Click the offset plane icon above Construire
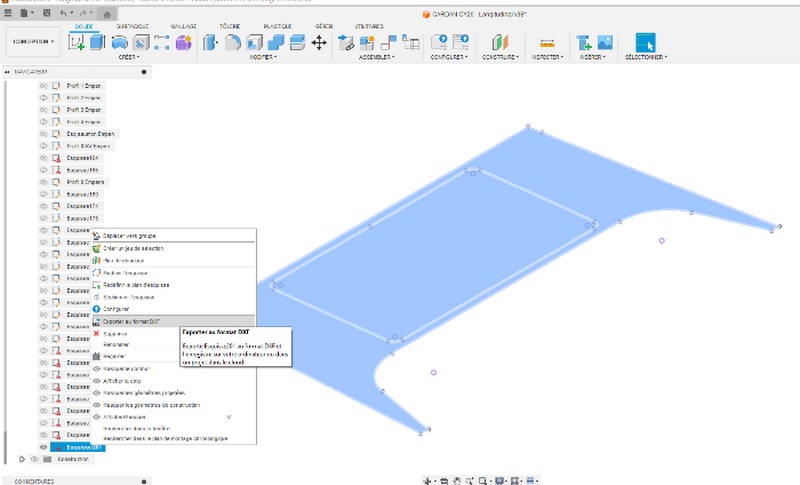800x485 pixels. 502,42
